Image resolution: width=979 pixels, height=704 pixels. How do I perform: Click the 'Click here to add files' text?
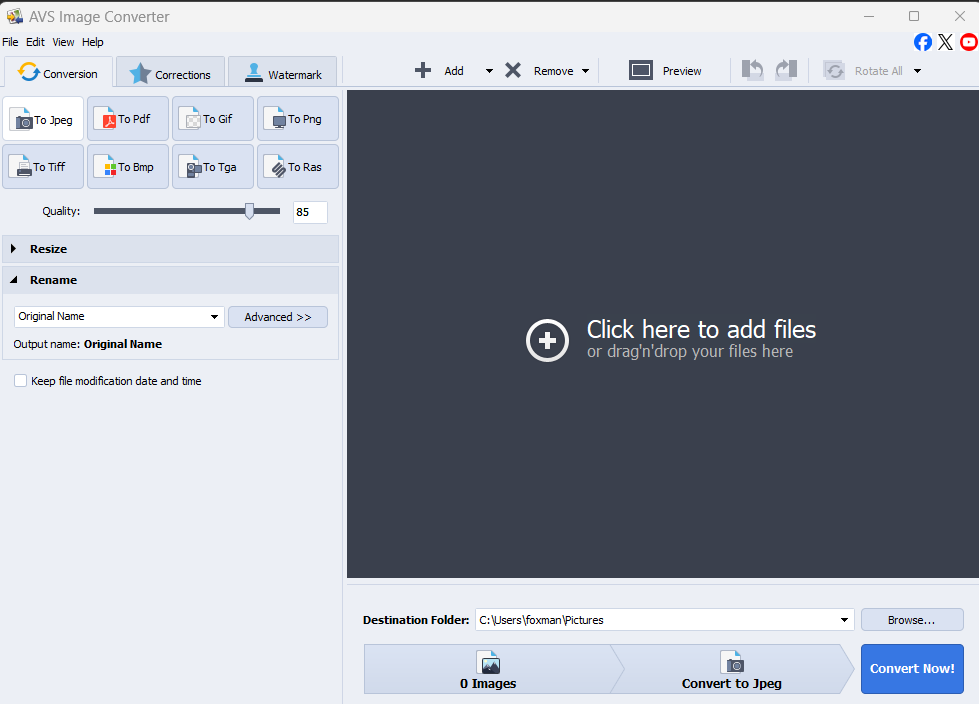click(701, 329)
